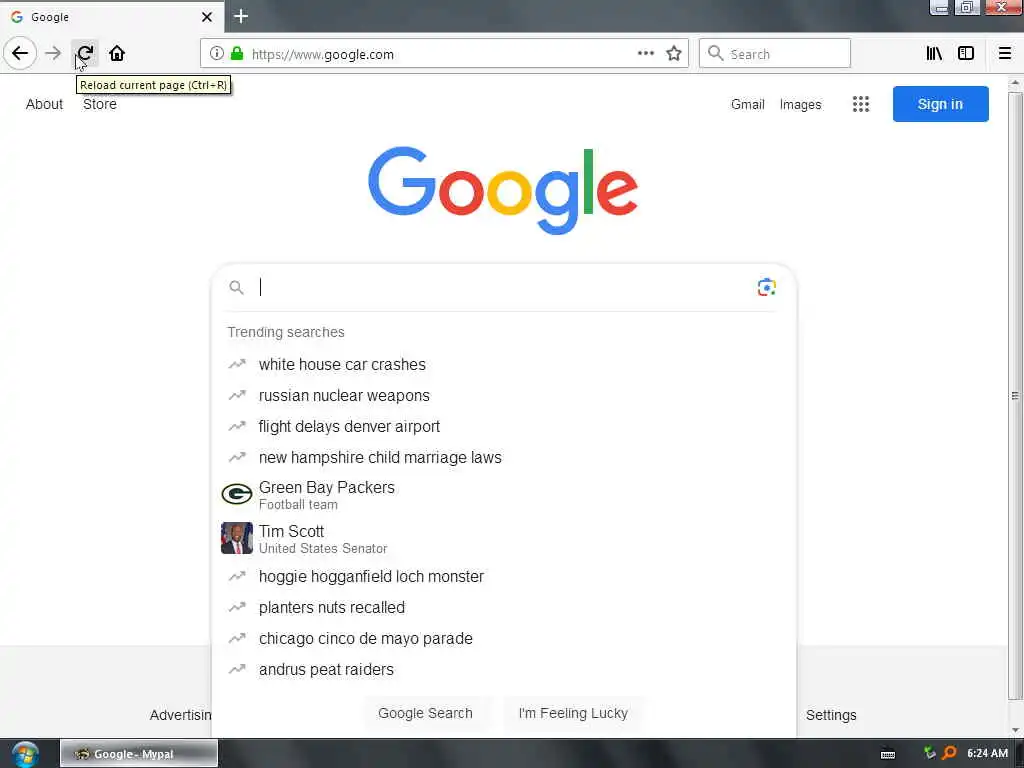Select the Green Bay Packers suggestion text
1024x768 pixels.
tap(327, 488)
